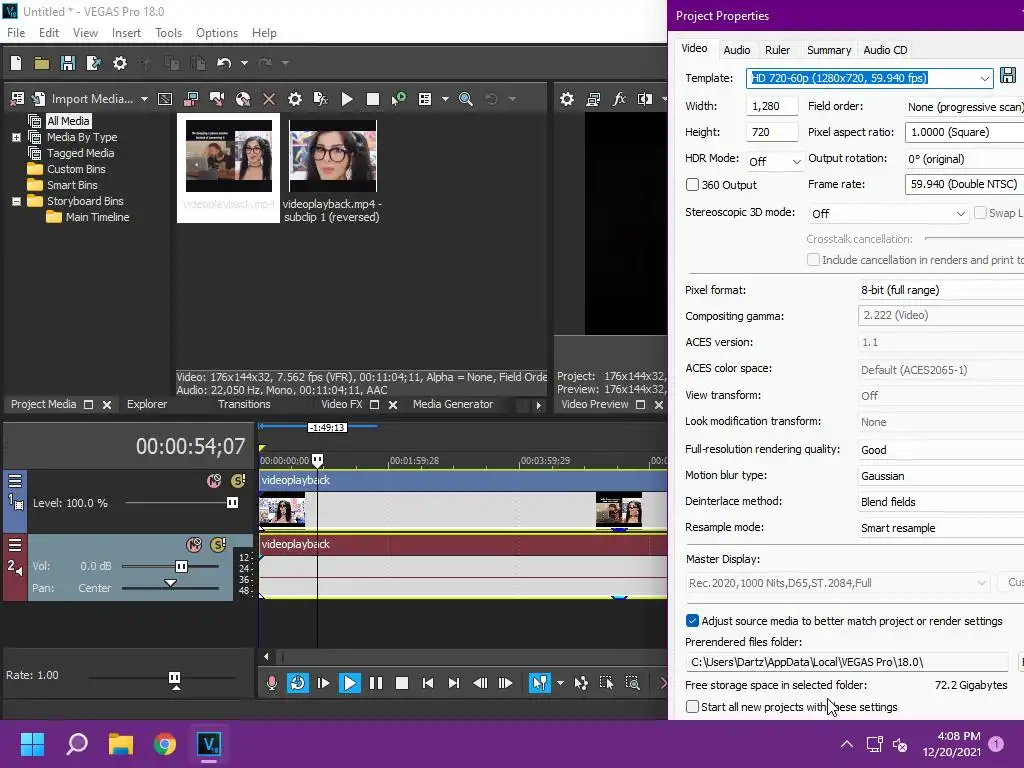Open the Tools menu
This screenshot has width=1024, height=768.
(168, 33)
